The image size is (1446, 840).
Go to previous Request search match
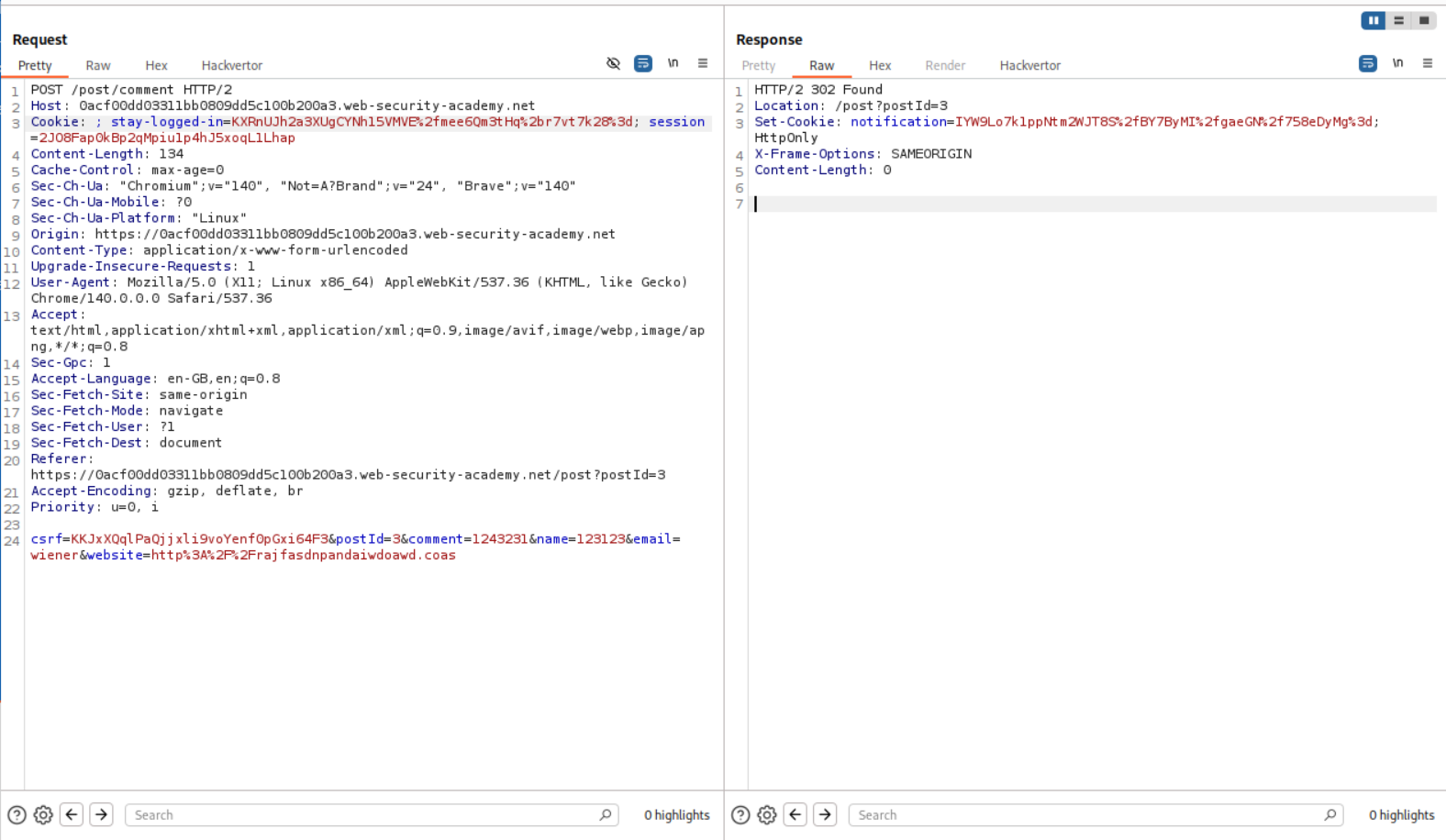(x=72, y=814)
